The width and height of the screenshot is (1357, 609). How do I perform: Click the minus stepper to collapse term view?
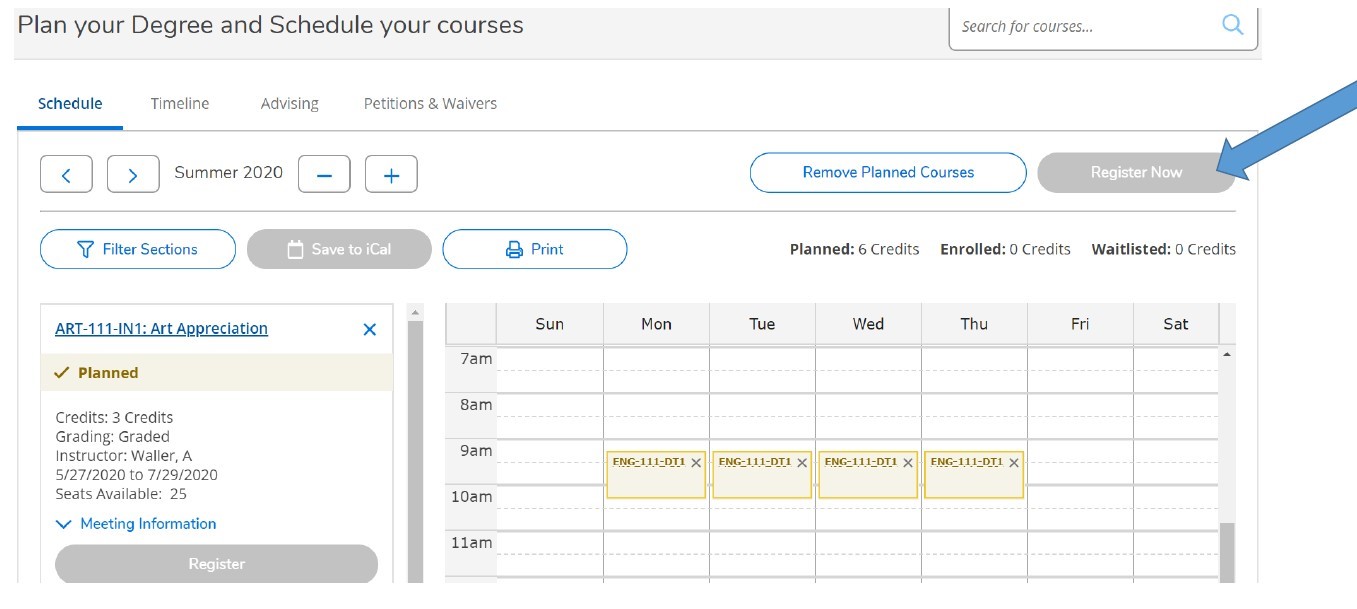coord(324,173)
